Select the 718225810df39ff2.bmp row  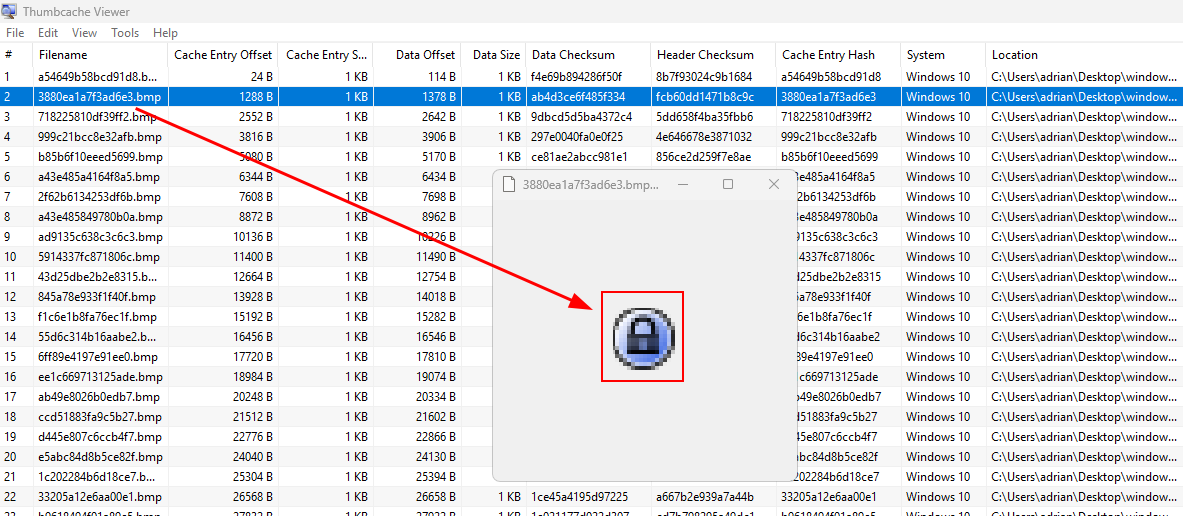pos(99,117)
